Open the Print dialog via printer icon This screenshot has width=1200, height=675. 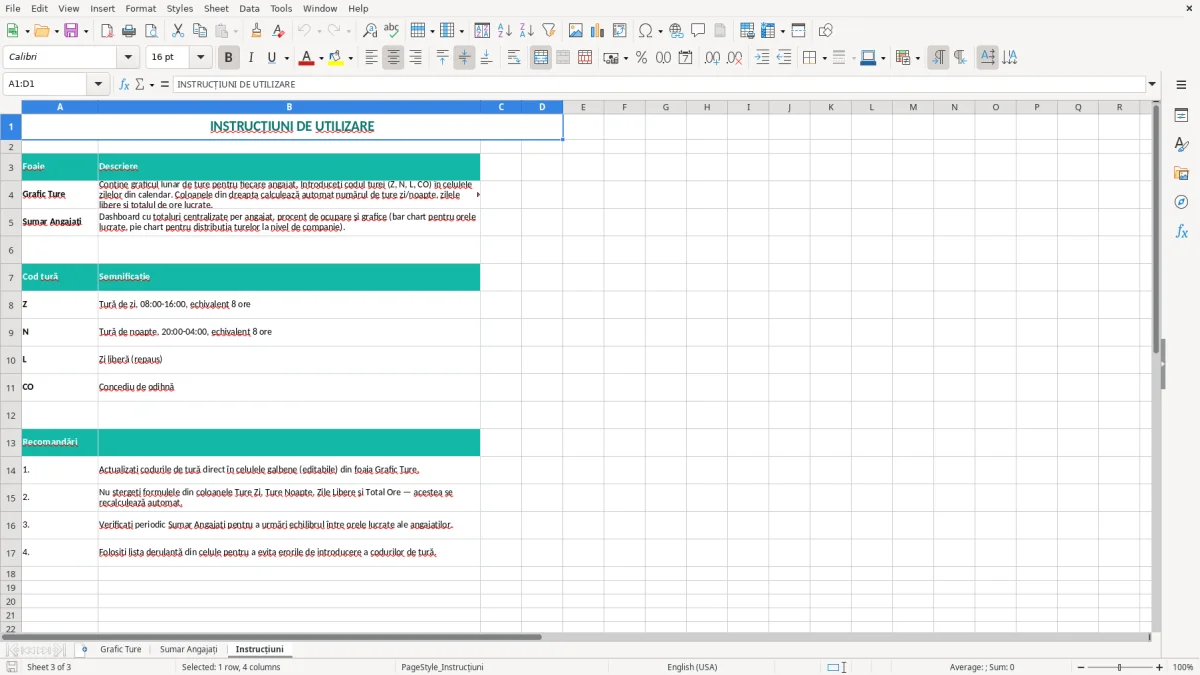[129, 31]
